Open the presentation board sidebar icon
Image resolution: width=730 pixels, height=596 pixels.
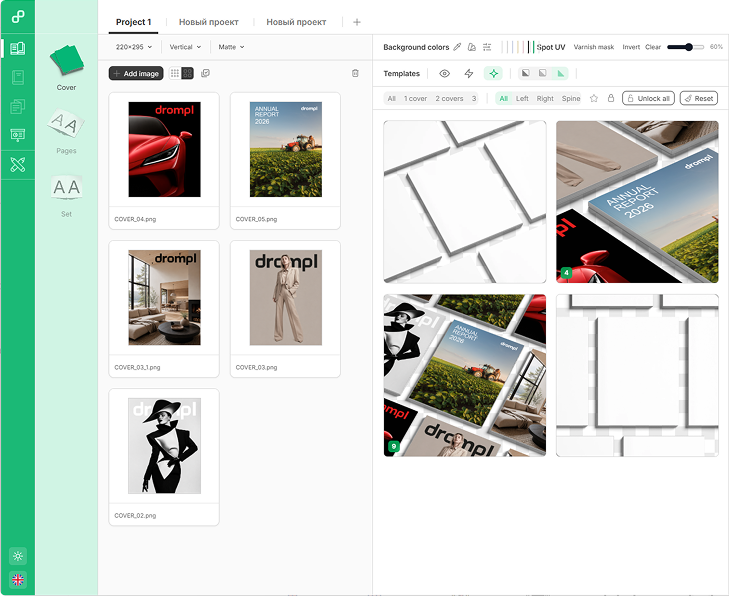click(18, 135)
